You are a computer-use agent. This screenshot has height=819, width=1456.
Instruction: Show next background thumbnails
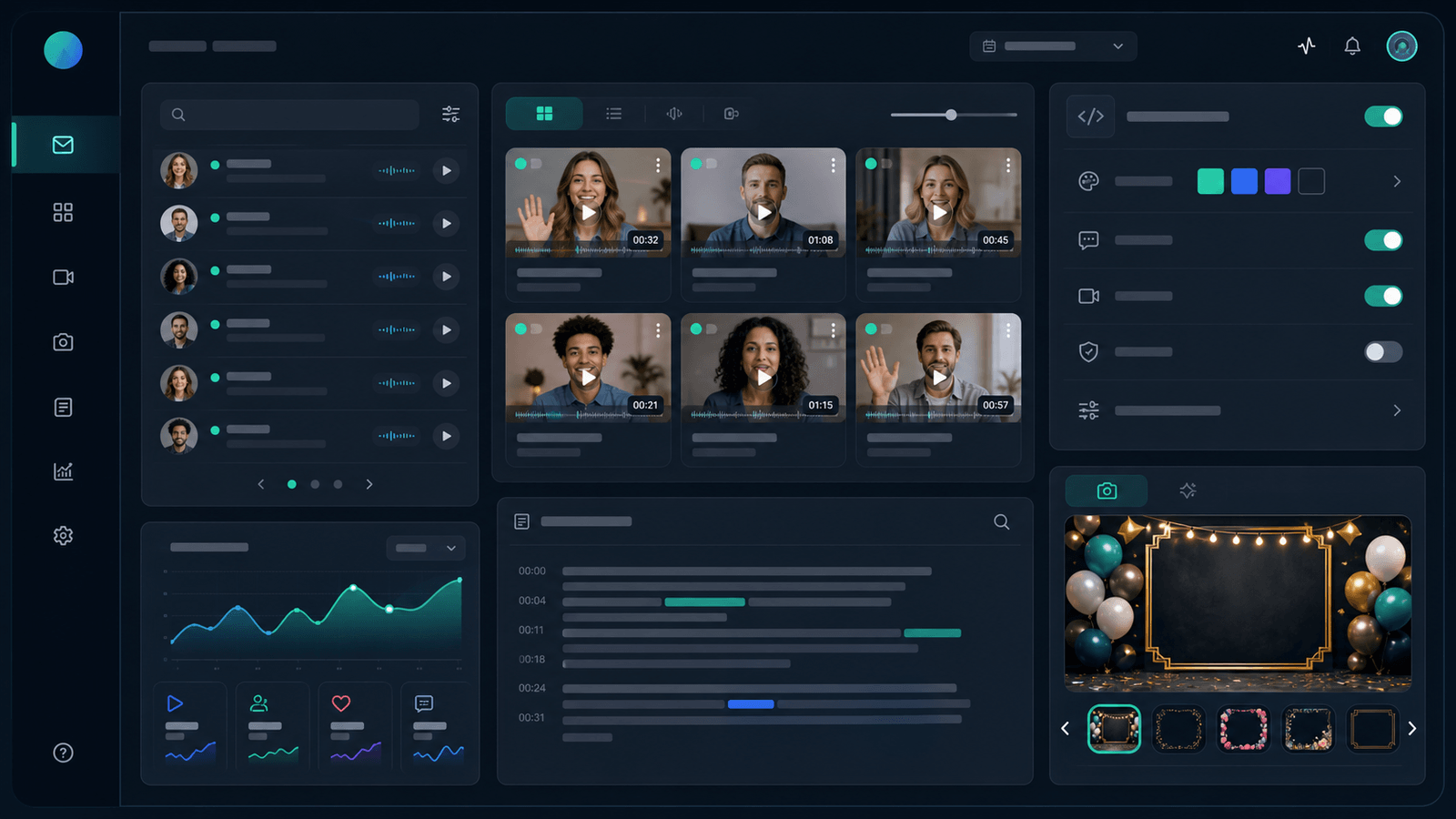(1411, 728)
